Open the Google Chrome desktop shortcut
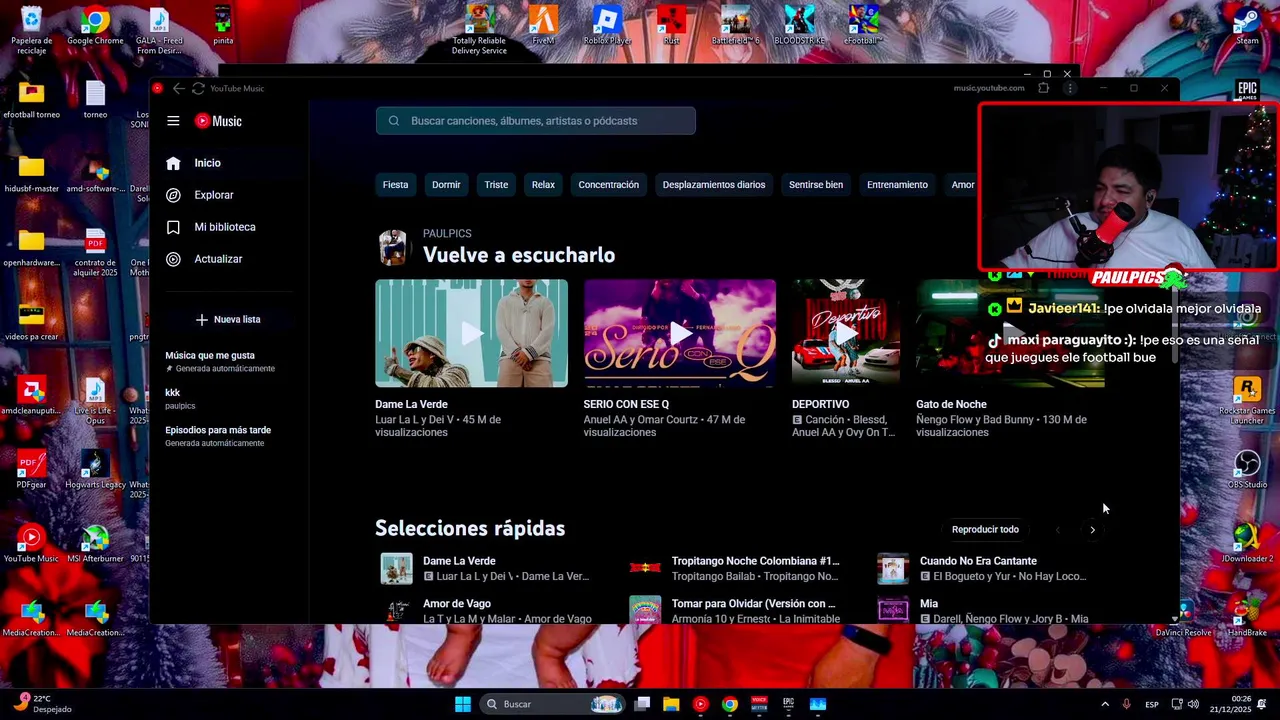Viewport: 1280px width, 720px height. pyautogui.click(x=95, y=28)
